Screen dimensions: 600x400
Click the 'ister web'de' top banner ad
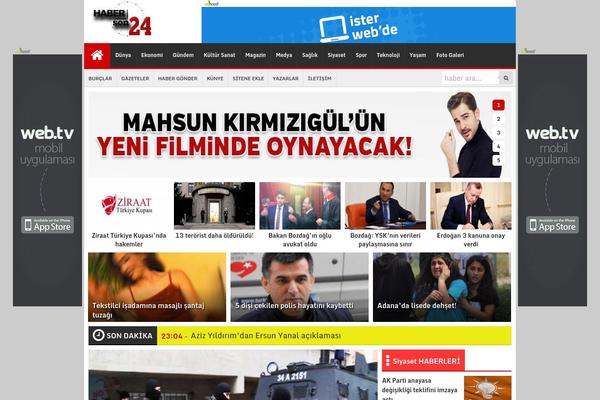tap(359, 25)
